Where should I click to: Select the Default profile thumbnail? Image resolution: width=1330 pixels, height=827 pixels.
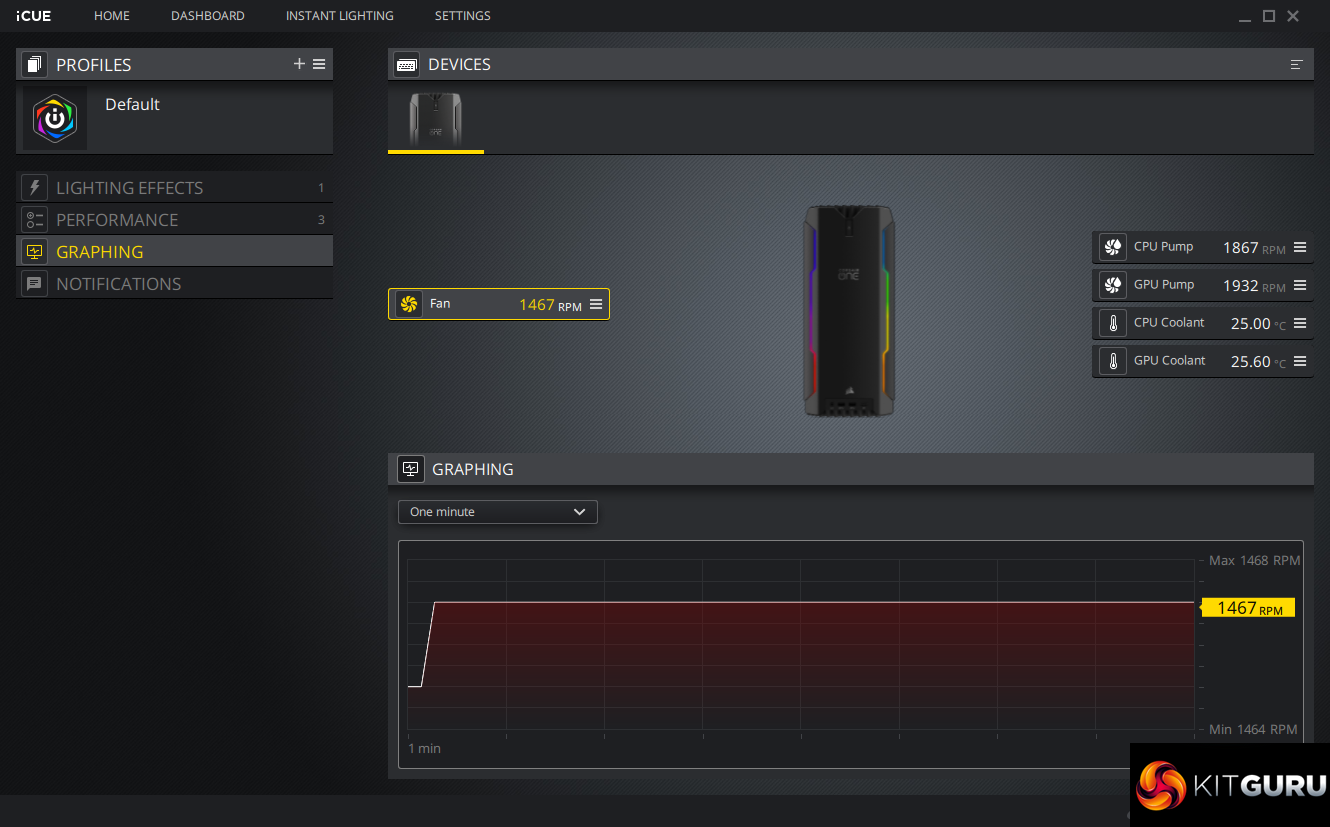[55, 119]
